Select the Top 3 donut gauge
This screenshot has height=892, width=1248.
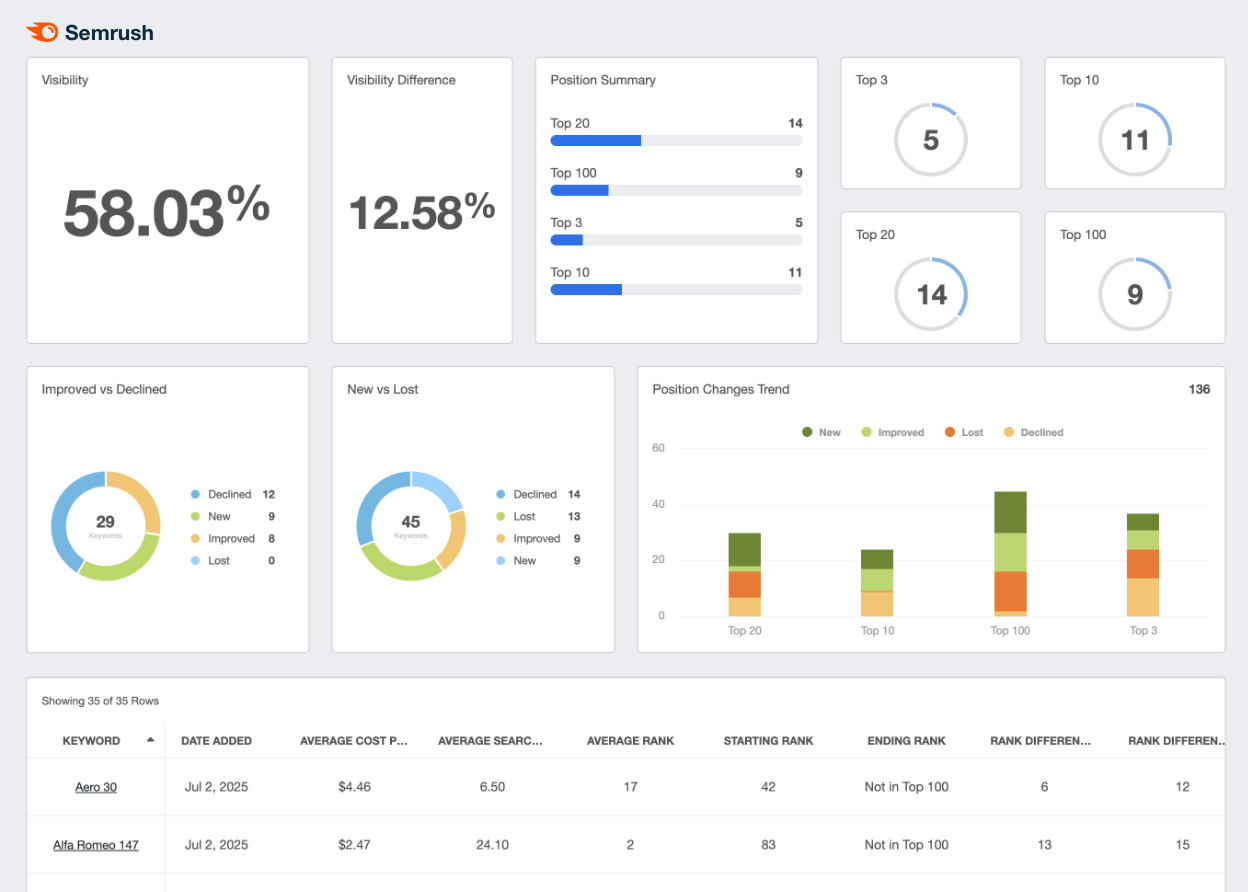pyautogui.click(x=930, y=140)
